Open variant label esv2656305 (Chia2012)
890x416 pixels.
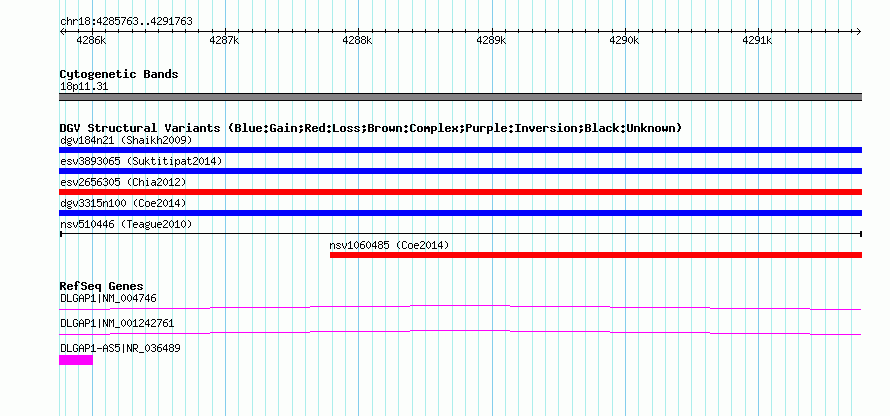pos(123,182)
